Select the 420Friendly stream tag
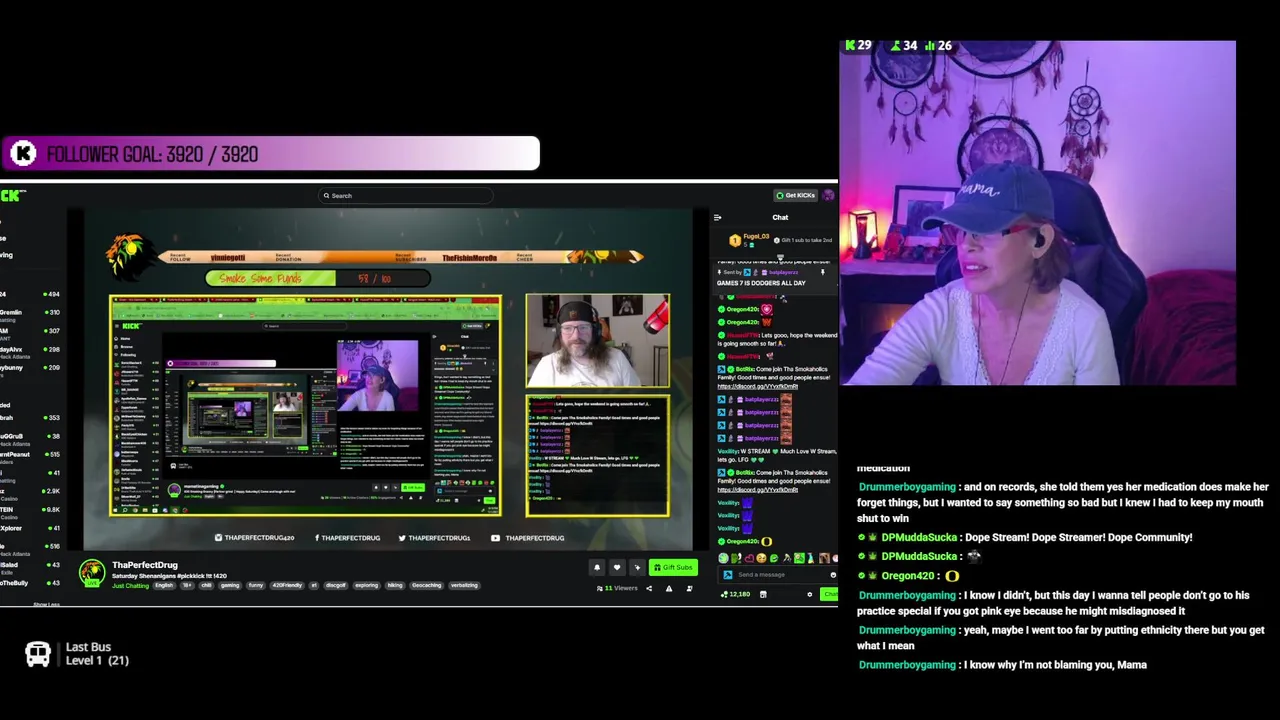The image size is (1280, 720). point(287,585)
